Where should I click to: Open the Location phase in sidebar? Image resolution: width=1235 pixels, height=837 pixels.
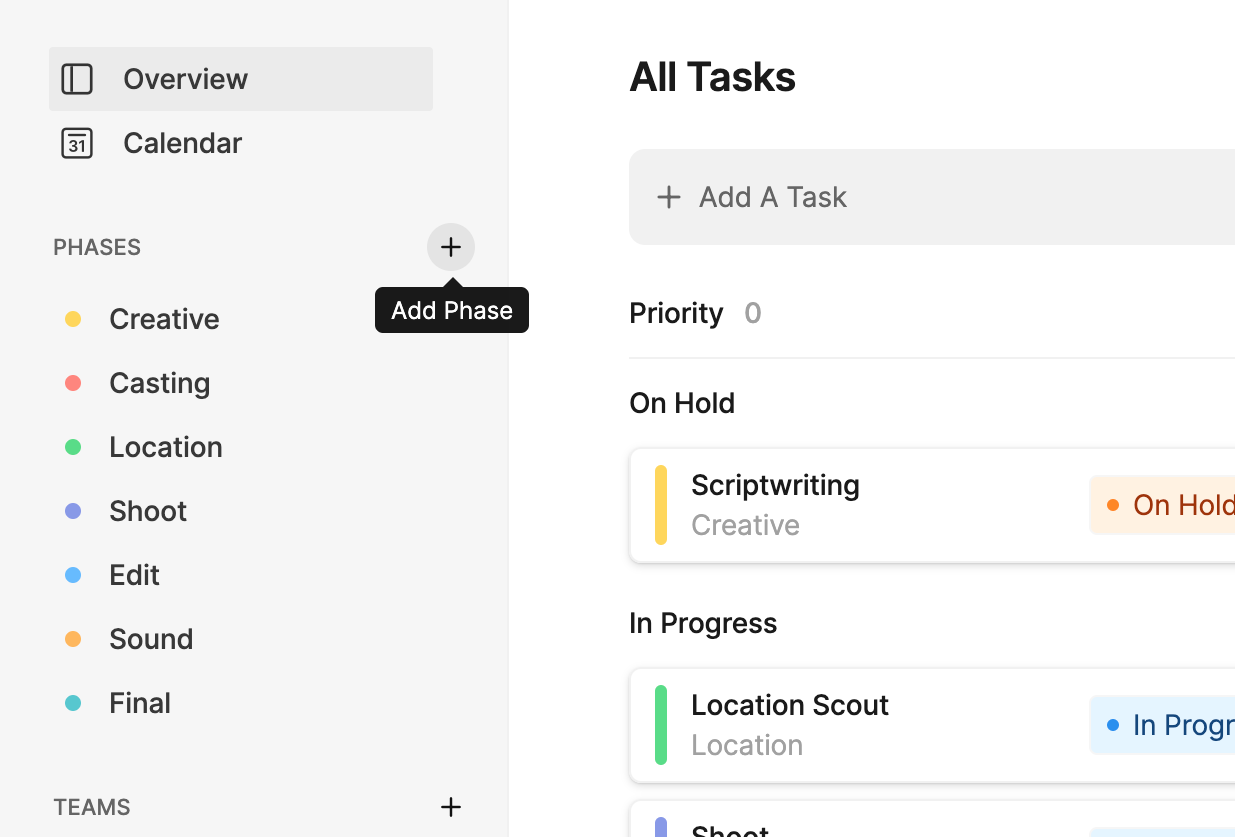(x=165, y=447)
